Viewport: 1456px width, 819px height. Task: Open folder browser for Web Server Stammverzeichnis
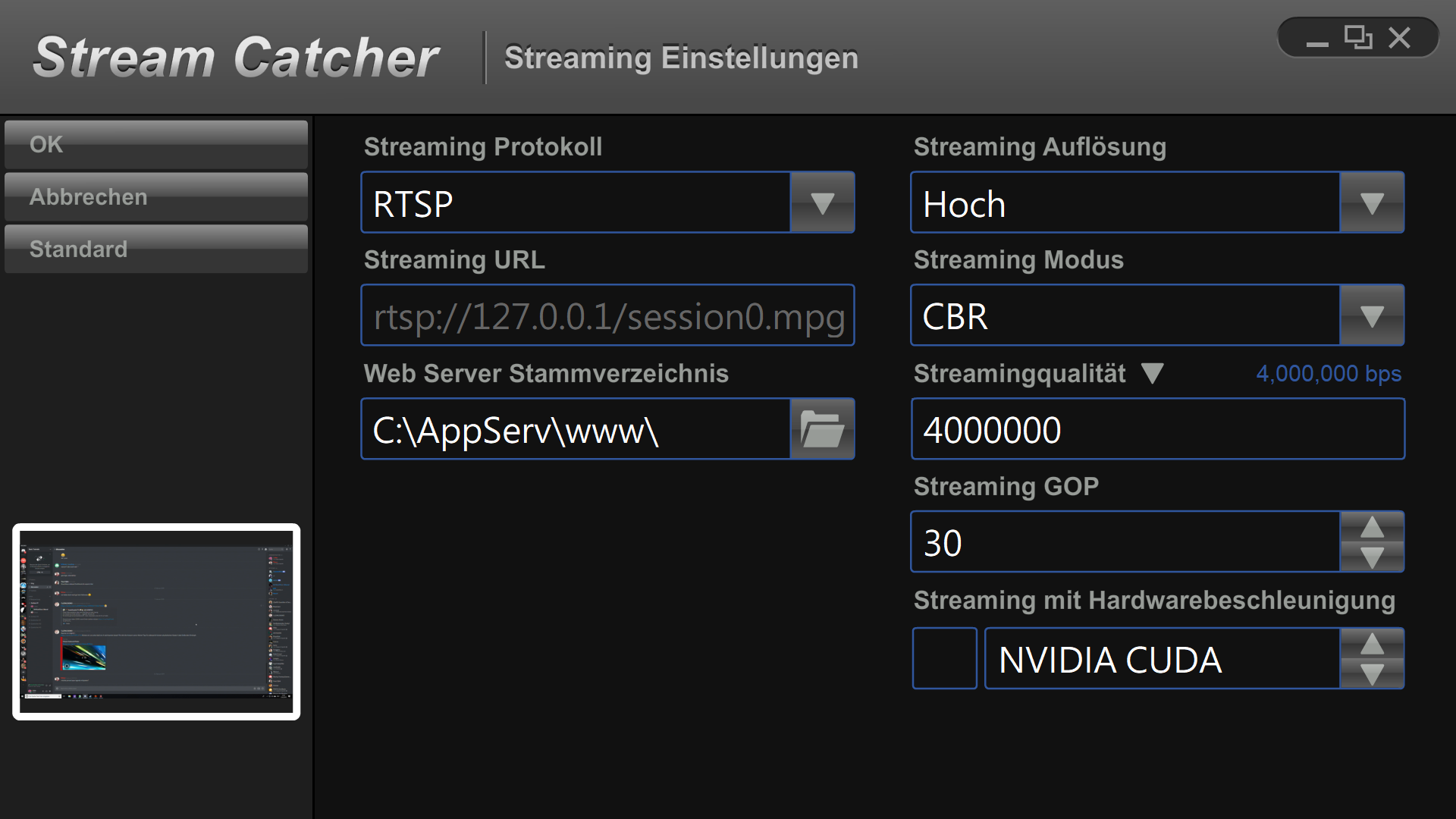(822, 429)
